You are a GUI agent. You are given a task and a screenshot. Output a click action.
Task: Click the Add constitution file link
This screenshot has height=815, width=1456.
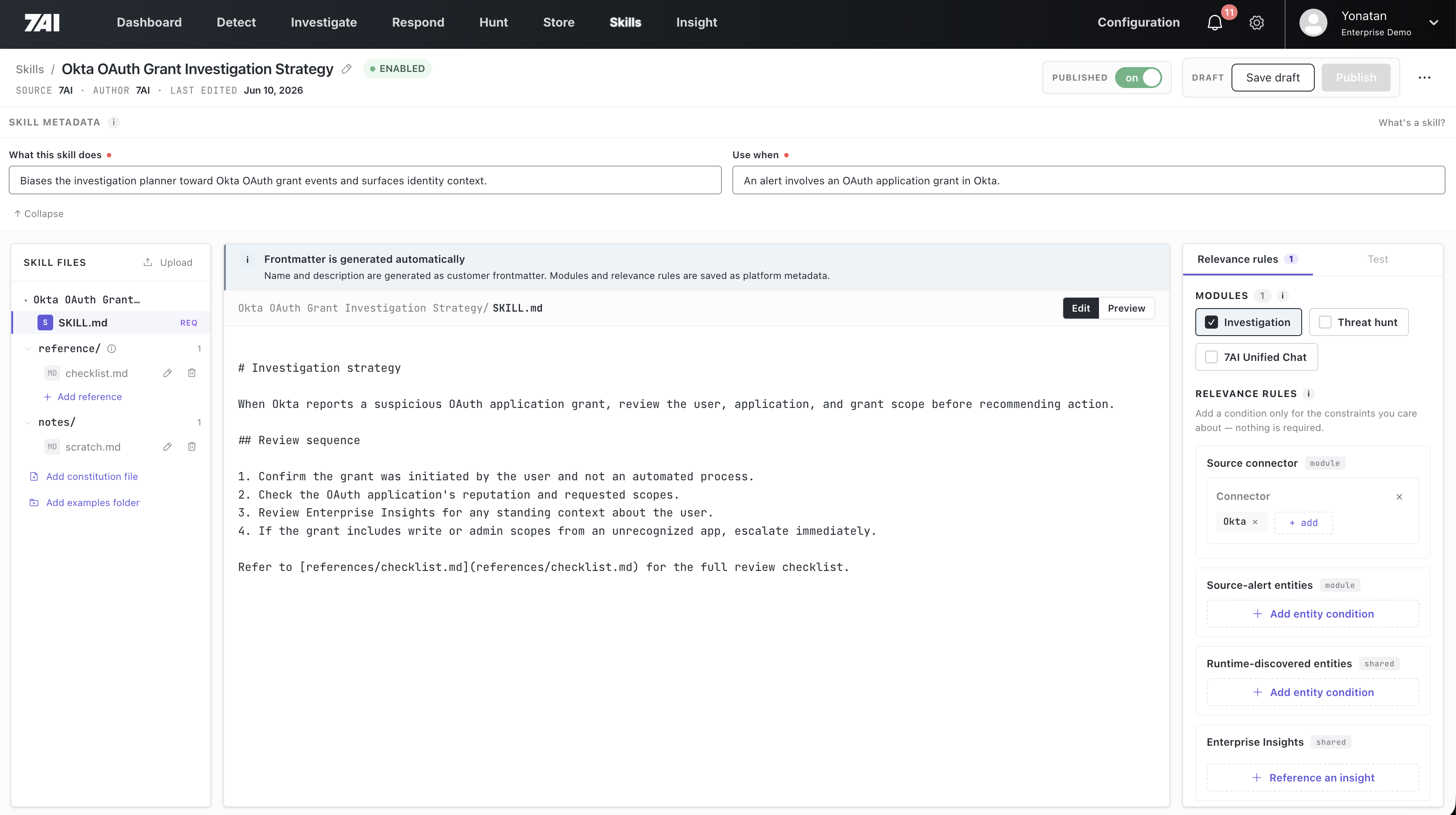[x=92, y=476]
